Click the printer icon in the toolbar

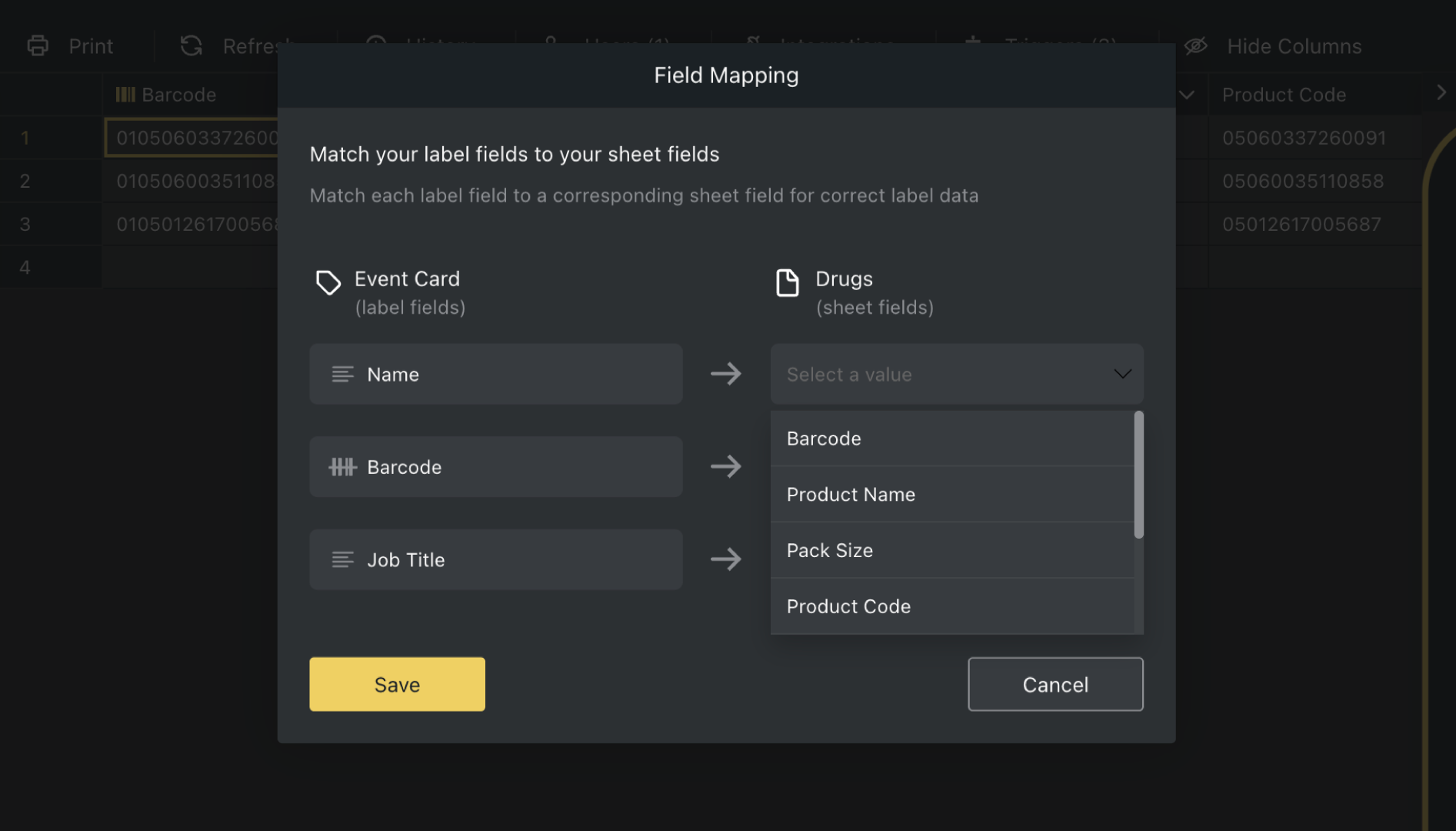(x=38, y=46)
